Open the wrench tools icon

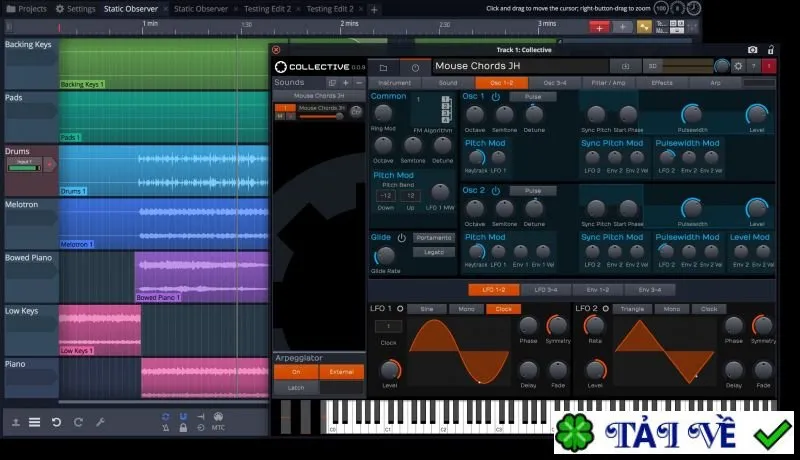100,422
